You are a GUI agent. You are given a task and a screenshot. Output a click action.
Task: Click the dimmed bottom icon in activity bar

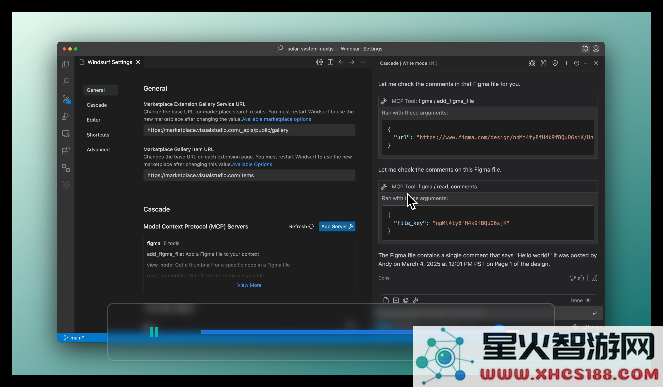pyautogui.click(x=66, y=185)
